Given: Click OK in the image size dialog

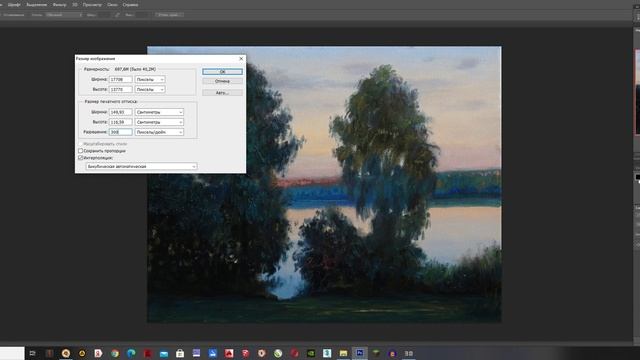Looking at the screenshot, I should point(222,71).
